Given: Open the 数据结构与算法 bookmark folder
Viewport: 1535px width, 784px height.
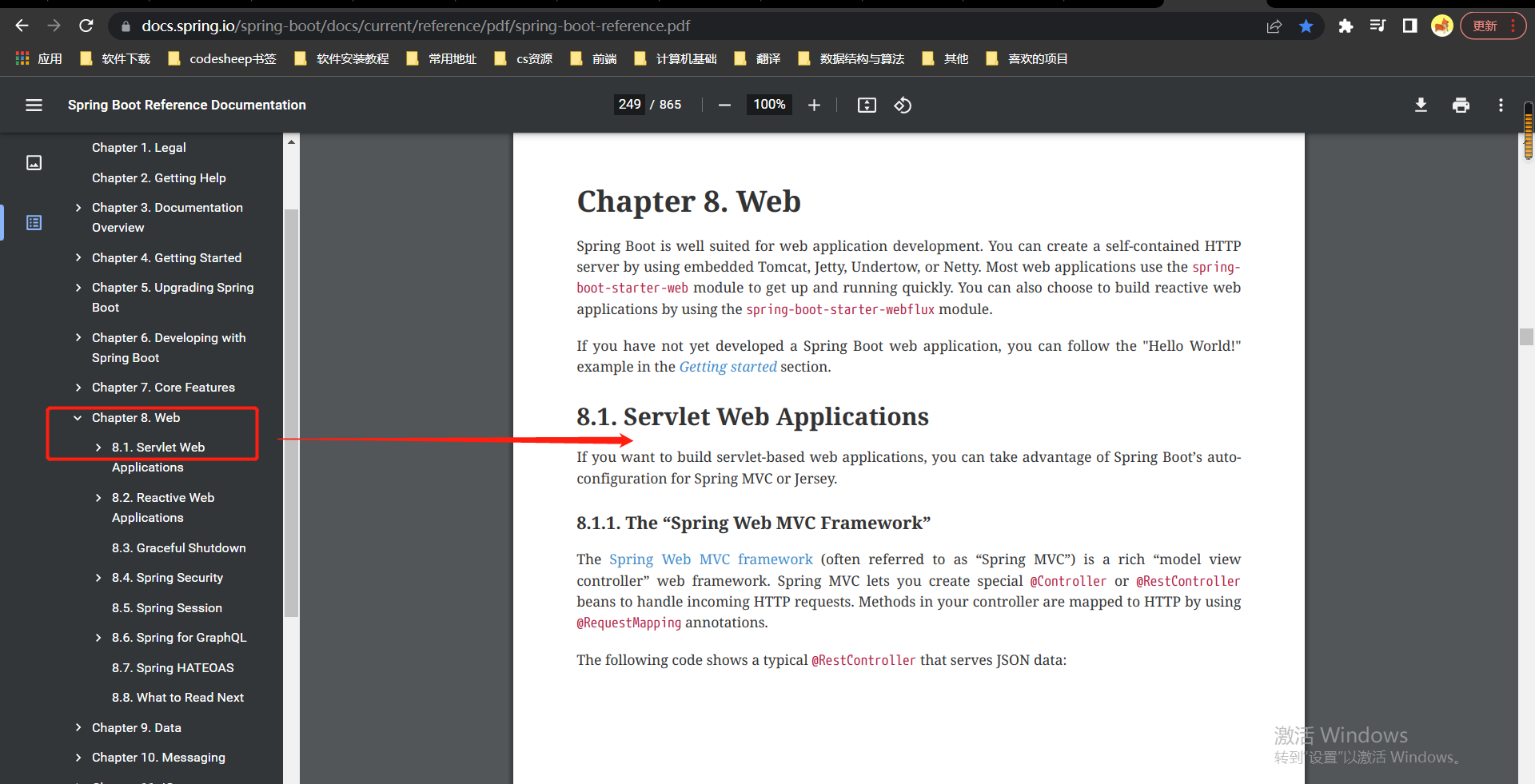Looking at the screenshot, I should point(851,58).
